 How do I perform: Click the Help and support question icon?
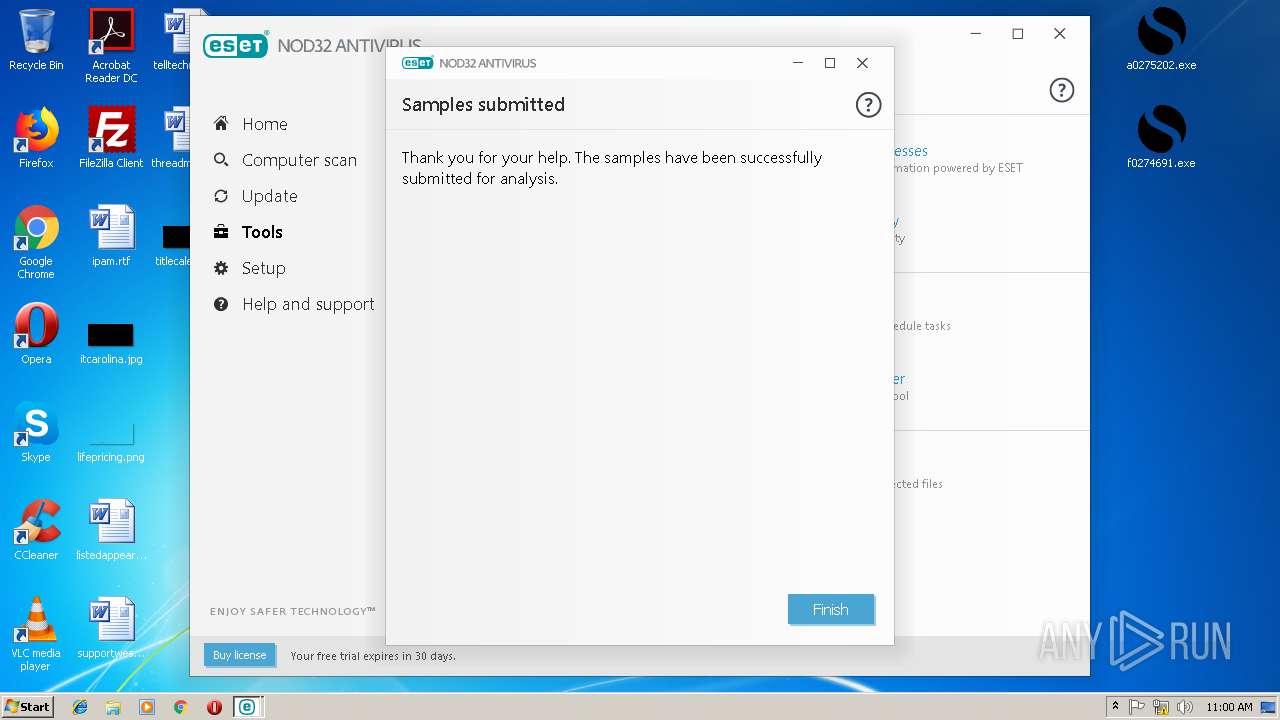(x=221, y=304)
